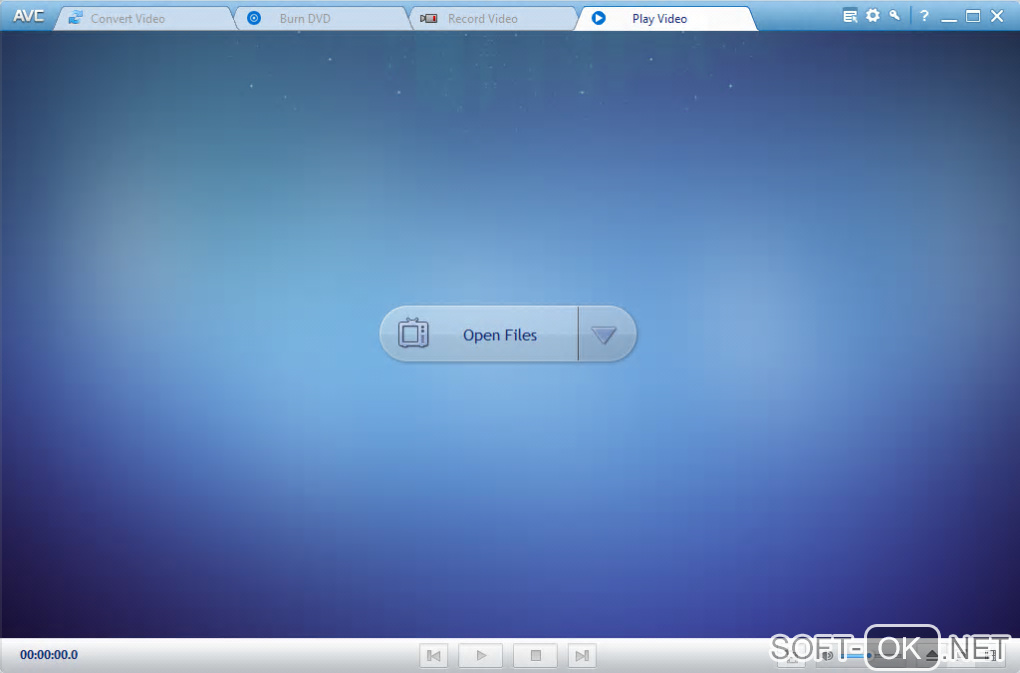The image size is (1020, 673).
Task: Close the AVC window
Action: 997,16
